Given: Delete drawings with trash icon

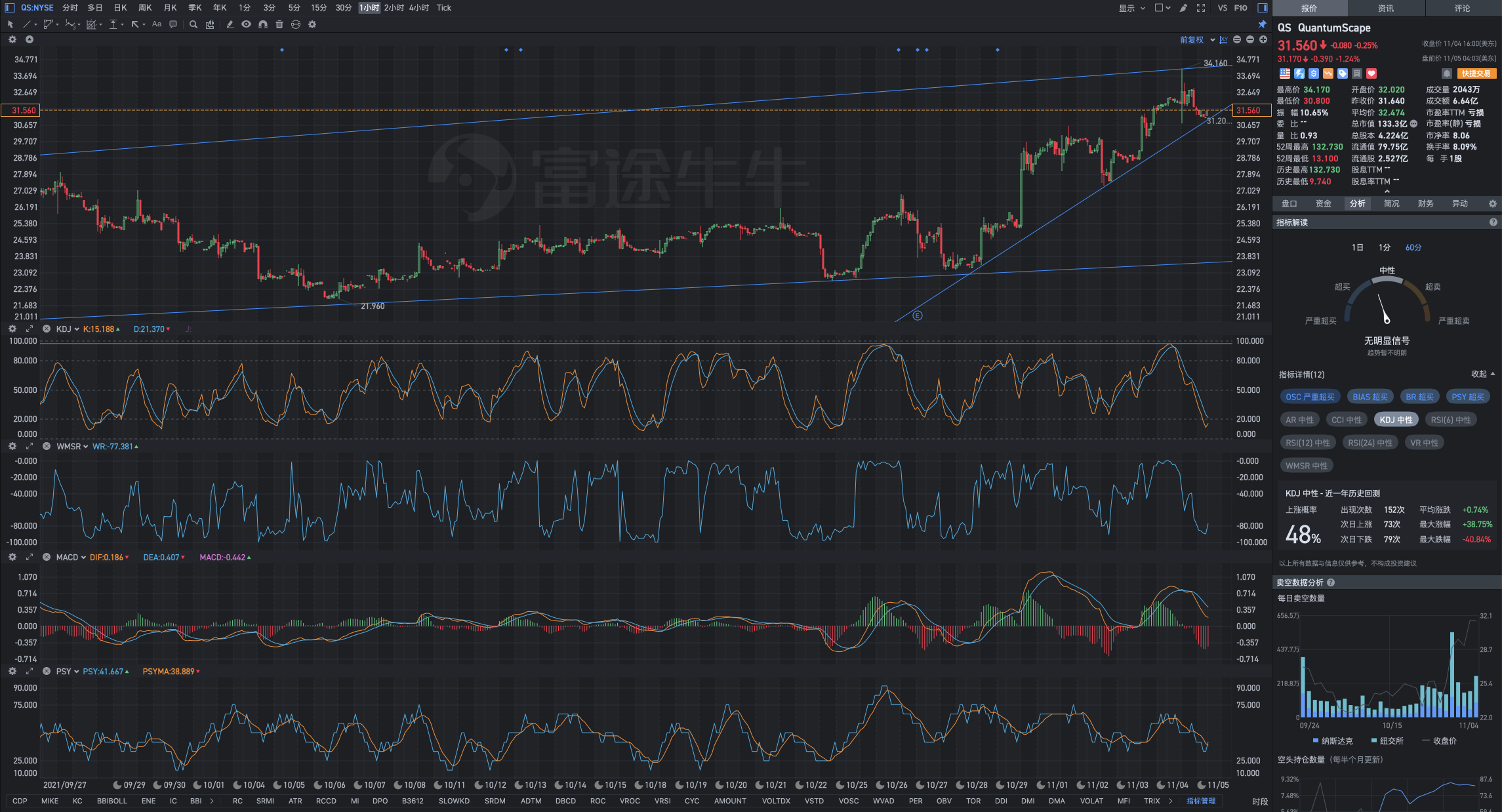Looking at the screenshot, I should click(x=279, y=24).
